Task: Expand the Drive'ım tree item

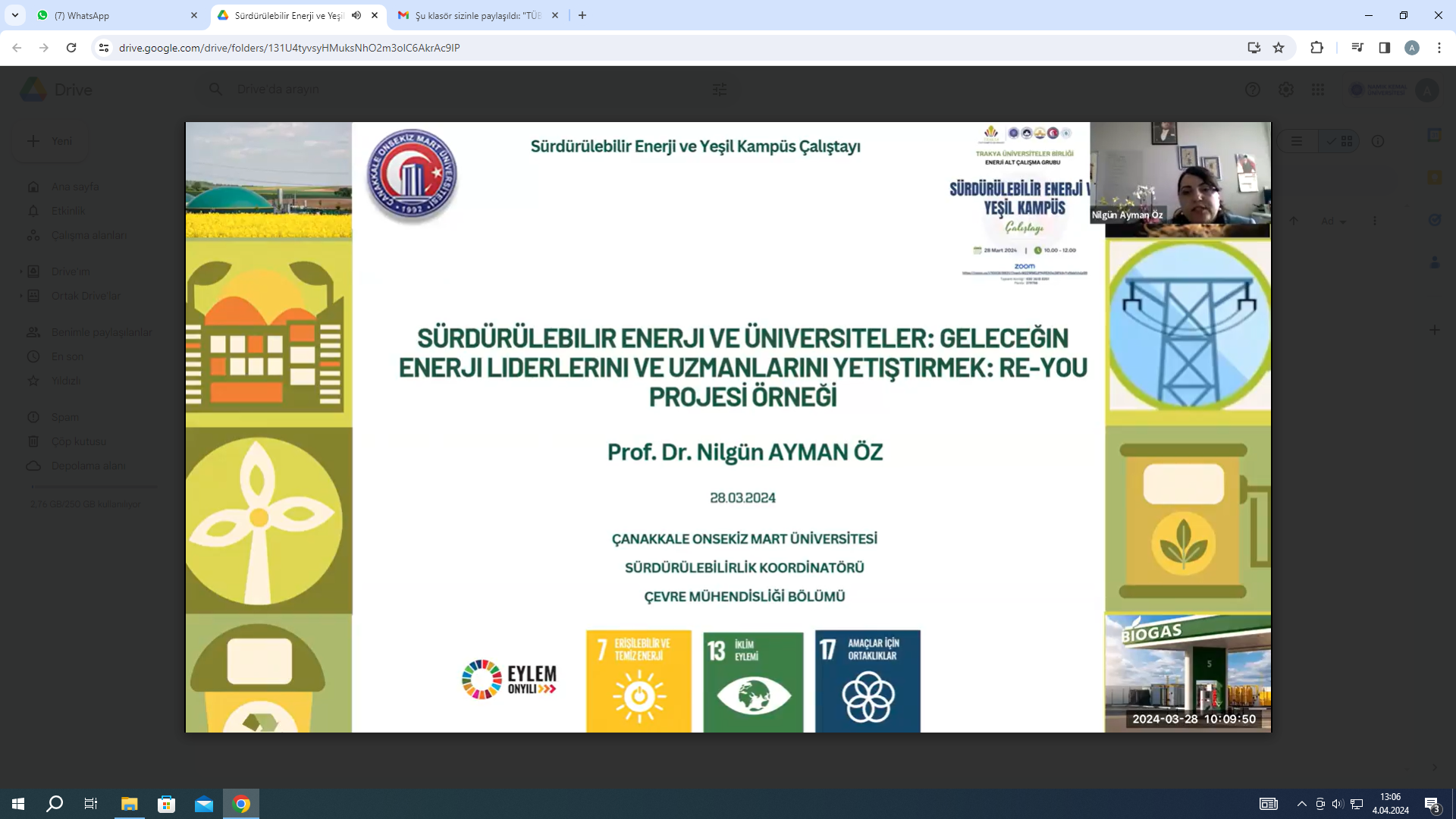Action: 20,271
